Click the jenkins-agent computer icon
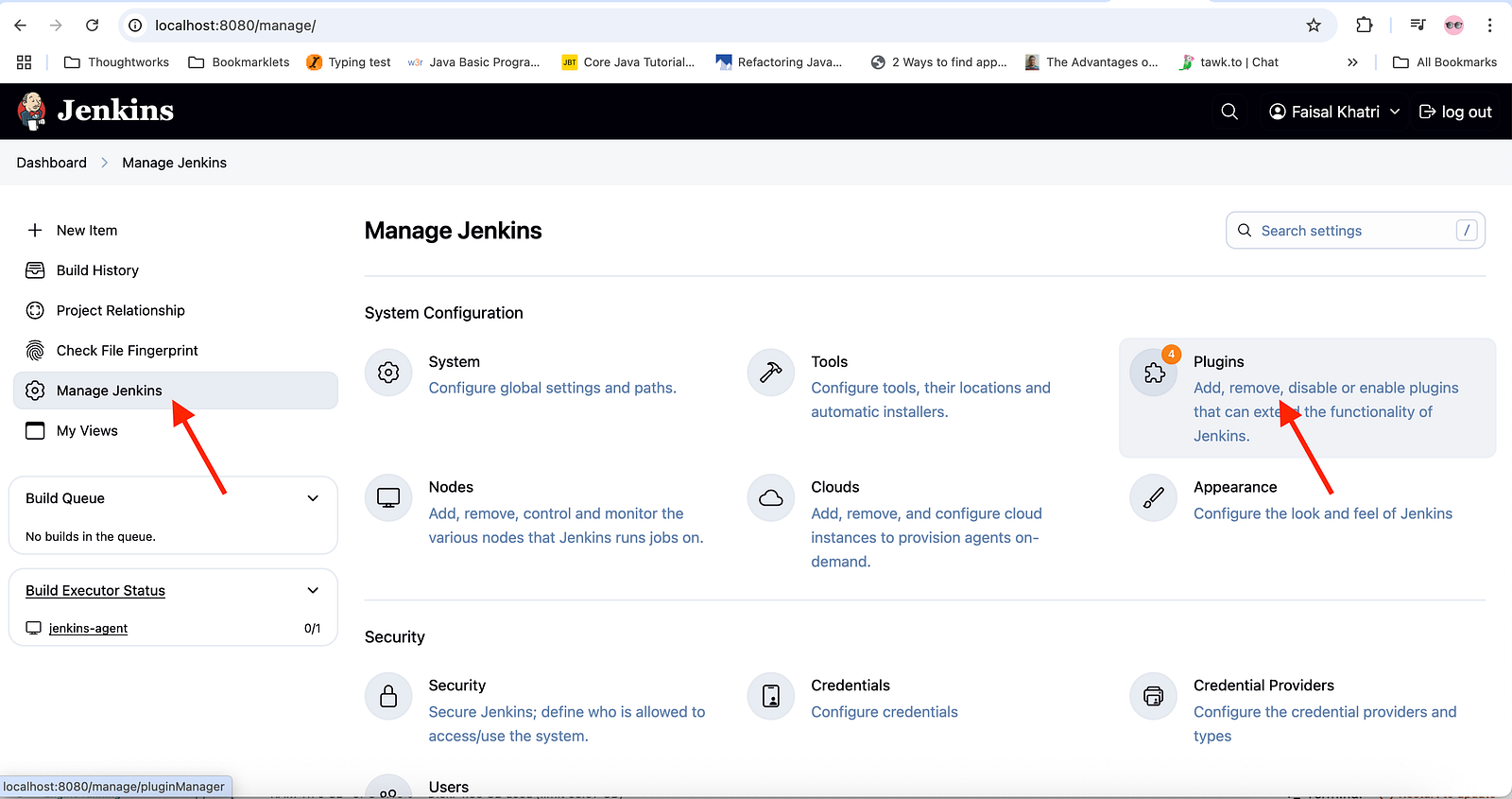 click(x=34, y=628)
